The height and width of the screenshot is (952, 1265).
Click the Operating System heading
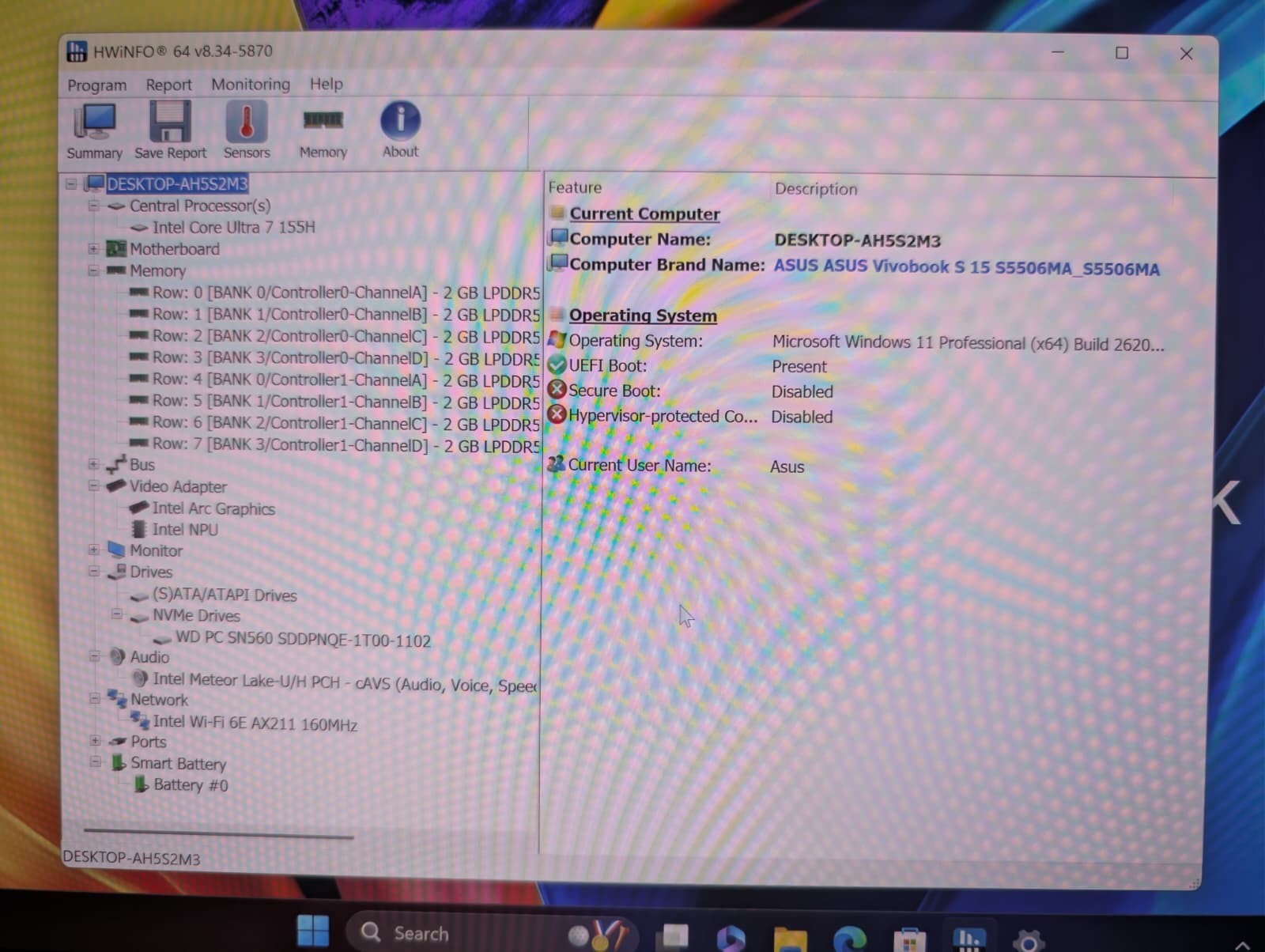coord(643,315)
